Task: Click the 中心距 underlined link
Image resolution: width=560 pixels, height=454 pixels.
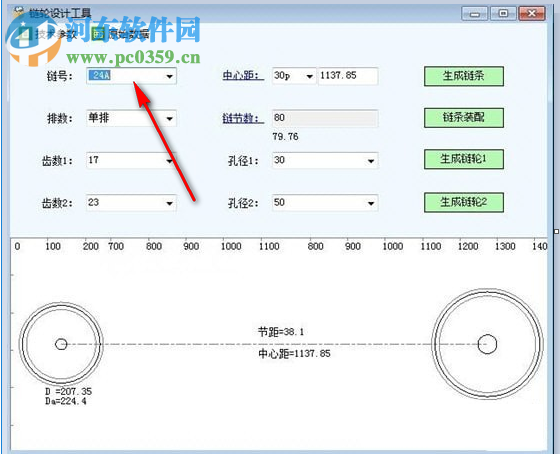Action: tap(243, 75)
